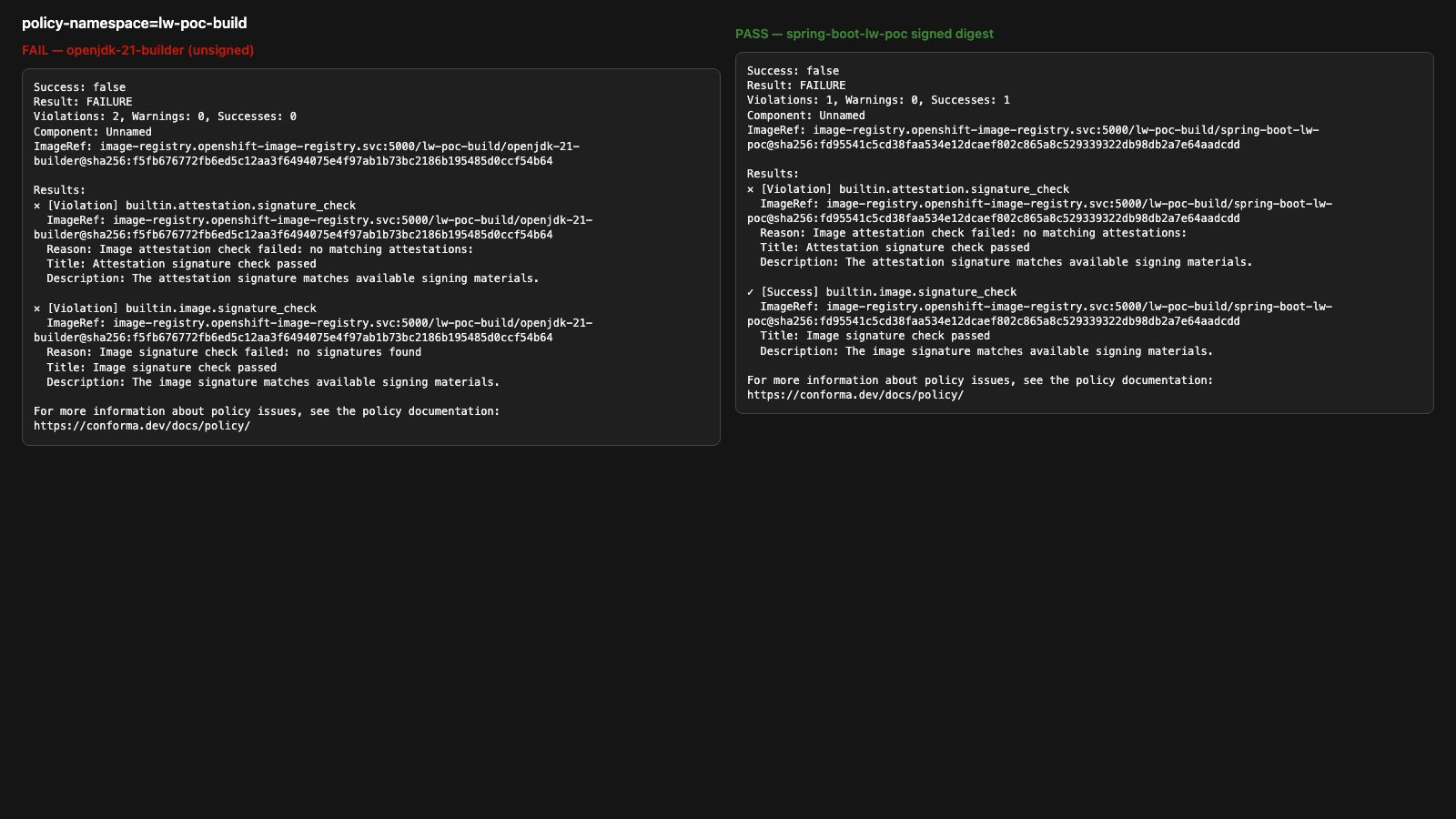
Task: Click 'Violations: 1, Warnings: 0, Successes: 1' line
Action: pyautogui.click(x=878, y=100)
